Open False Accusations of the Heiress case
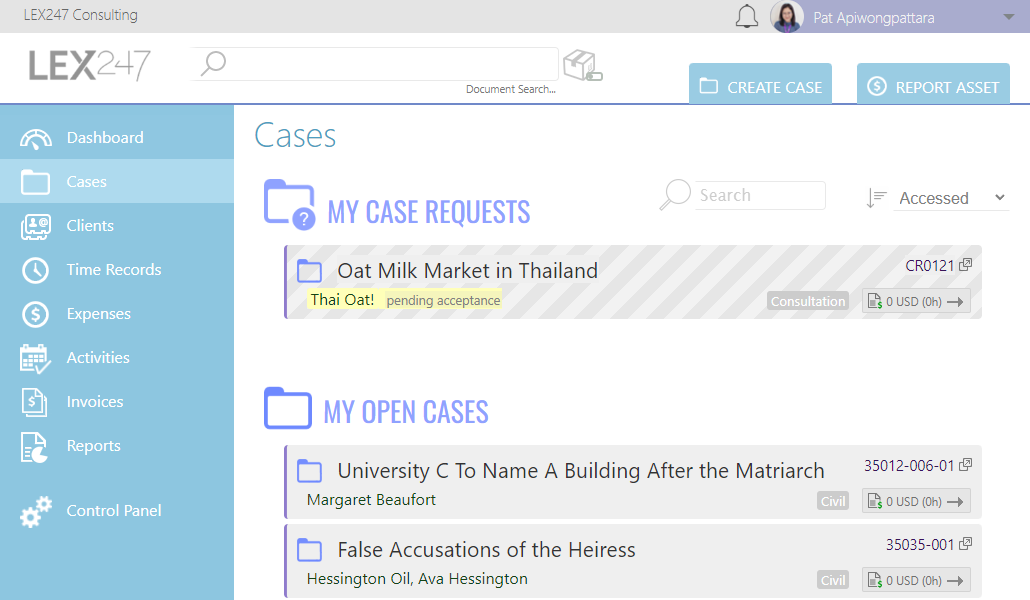 tap(486, 549)
